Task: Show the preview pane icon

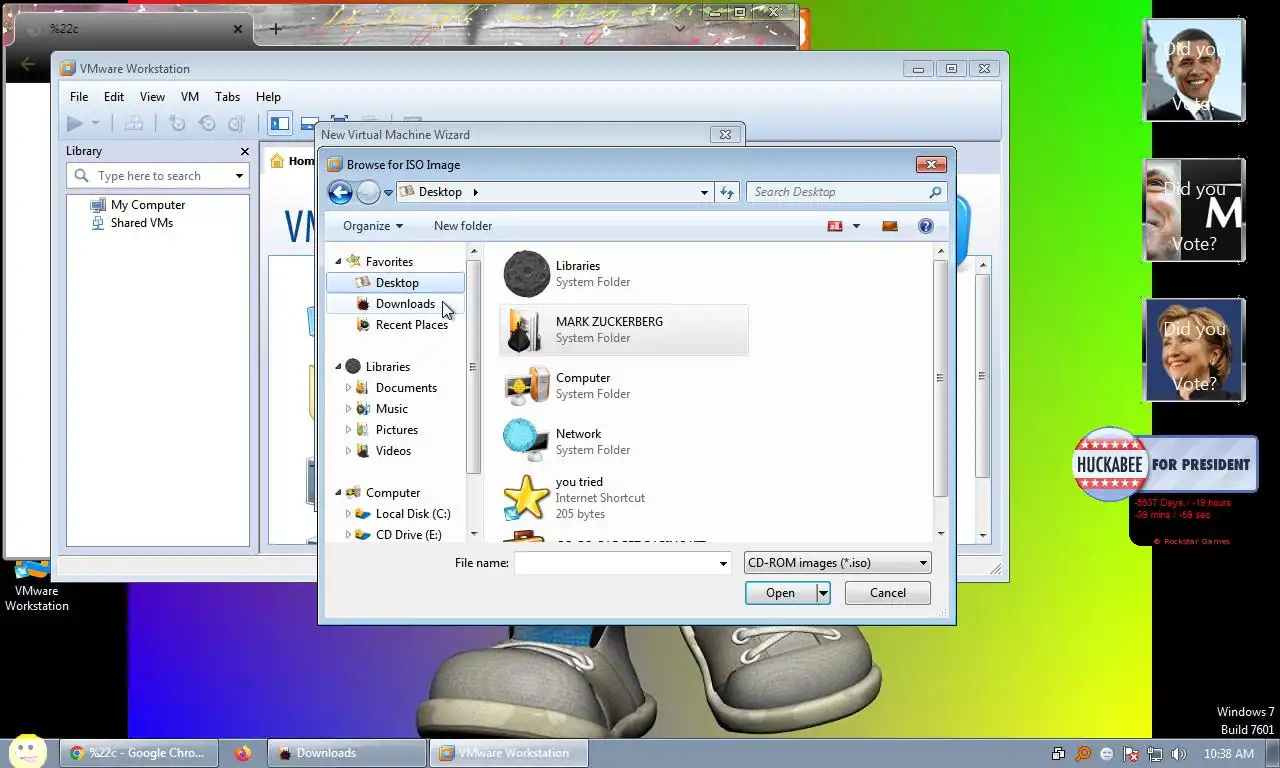Action: [x=889, y=226]
